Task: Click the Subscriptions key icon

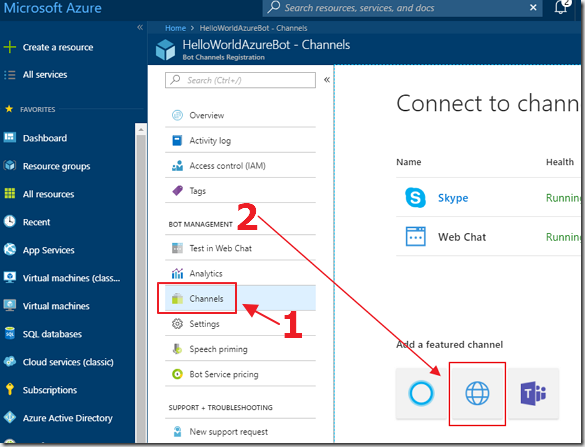Action: click(10, 390)
